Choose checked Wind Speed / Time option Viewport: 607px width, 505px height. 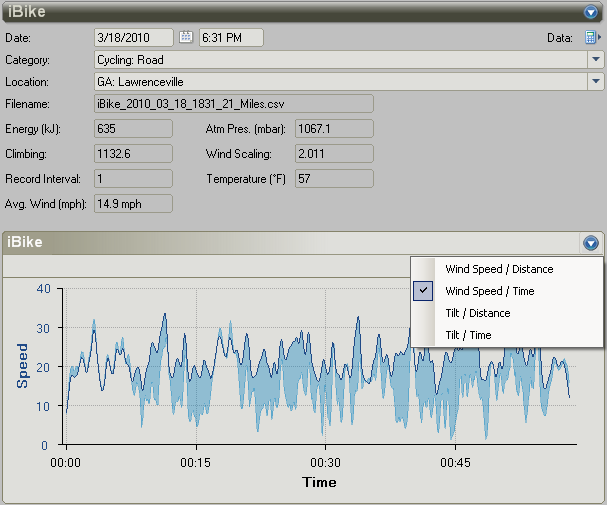pyautogui.click(x=489, y=291)
